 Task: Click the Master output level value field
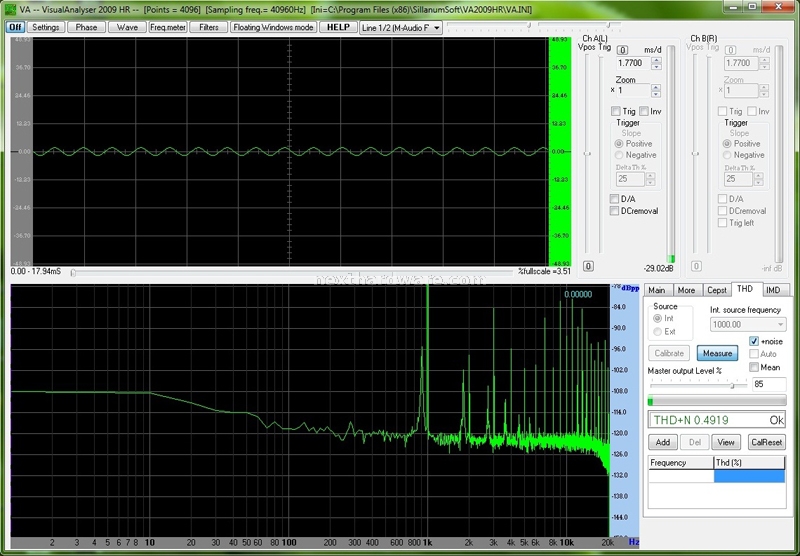point(768,384)
